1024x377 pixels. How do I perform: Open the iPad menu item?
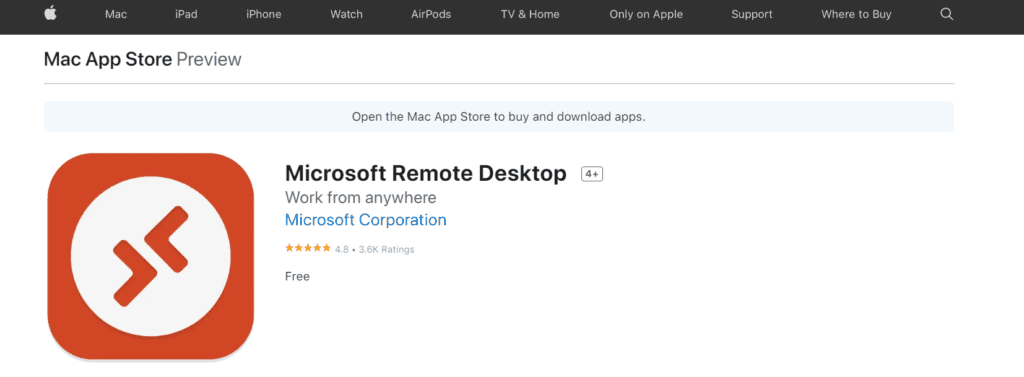pyautogui.click(x=186, y=14)
